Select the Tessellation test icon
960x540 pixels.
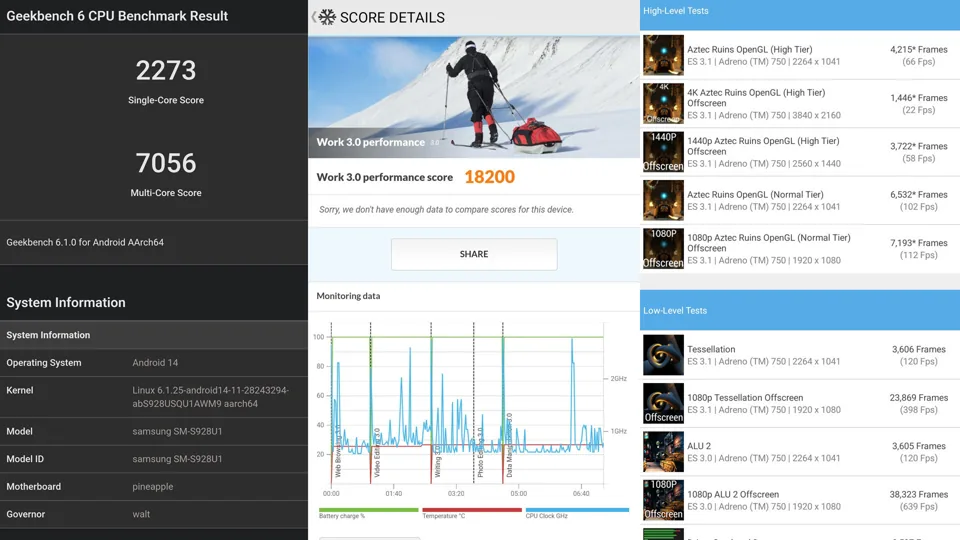point(663,355)
